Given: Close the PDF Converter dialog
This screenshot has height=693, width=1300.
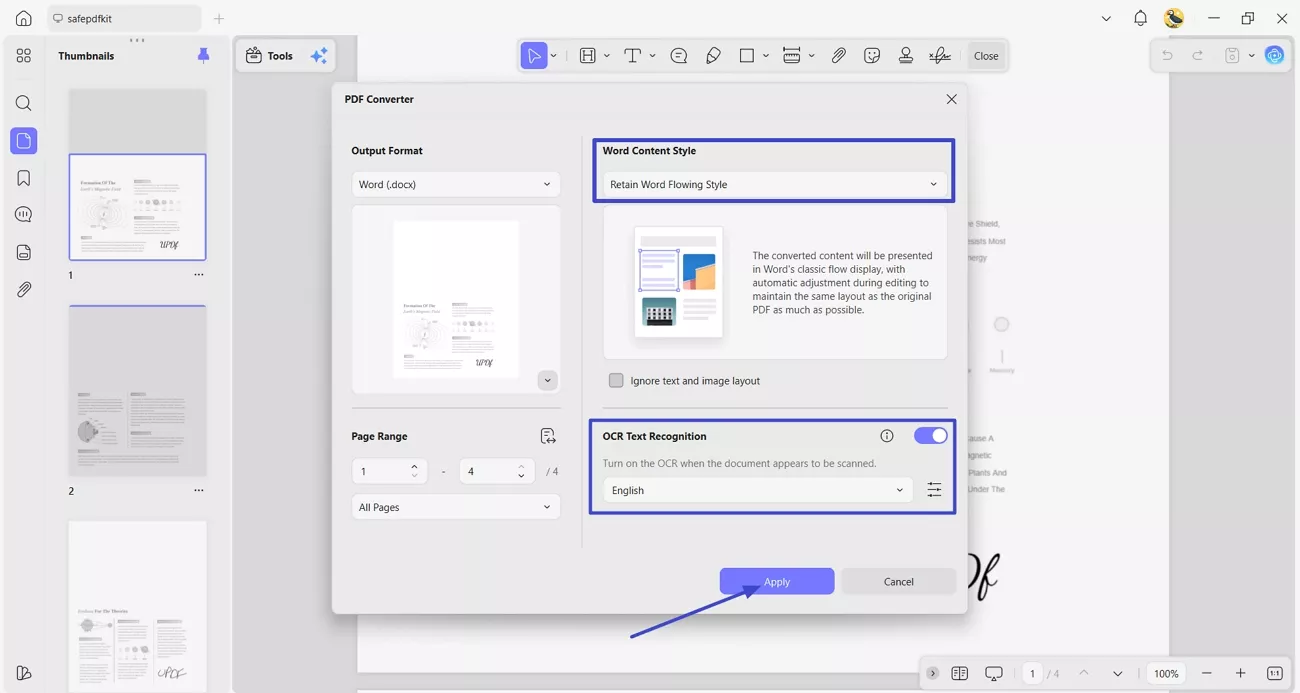Looking at the screenshot, I should [951, 99].
